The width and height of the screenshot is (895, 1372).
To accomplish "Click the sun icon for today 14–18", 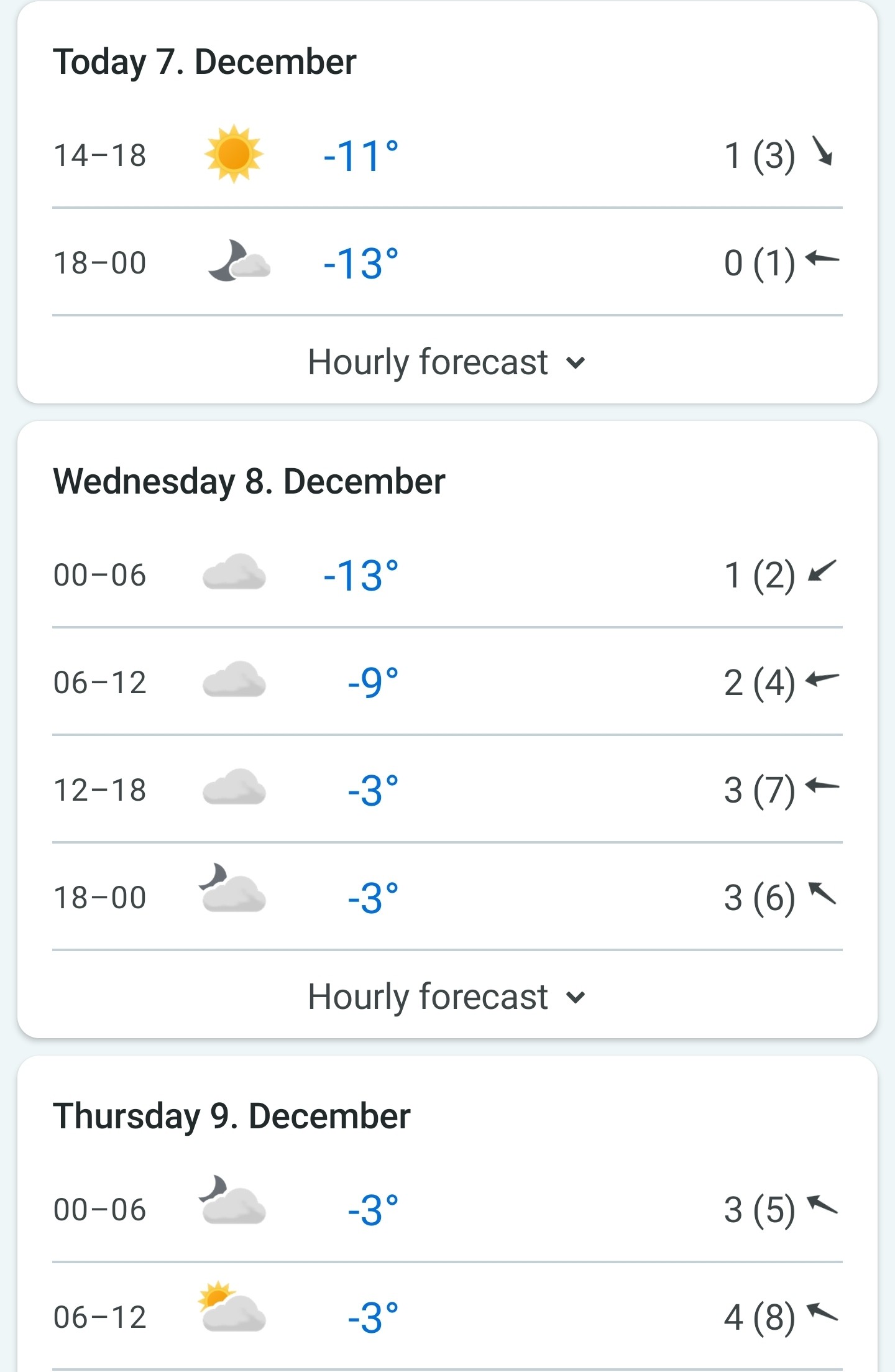I will (x=234, y=154).
